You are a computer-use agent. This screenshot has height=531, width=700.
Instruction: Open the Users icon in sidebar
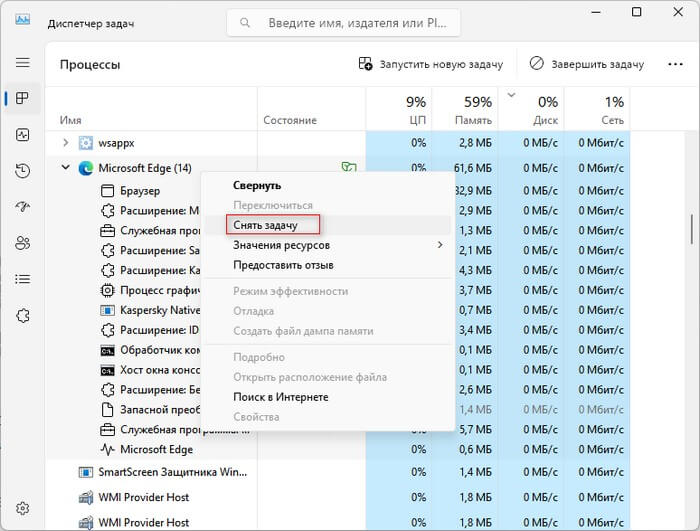[22, 243]
